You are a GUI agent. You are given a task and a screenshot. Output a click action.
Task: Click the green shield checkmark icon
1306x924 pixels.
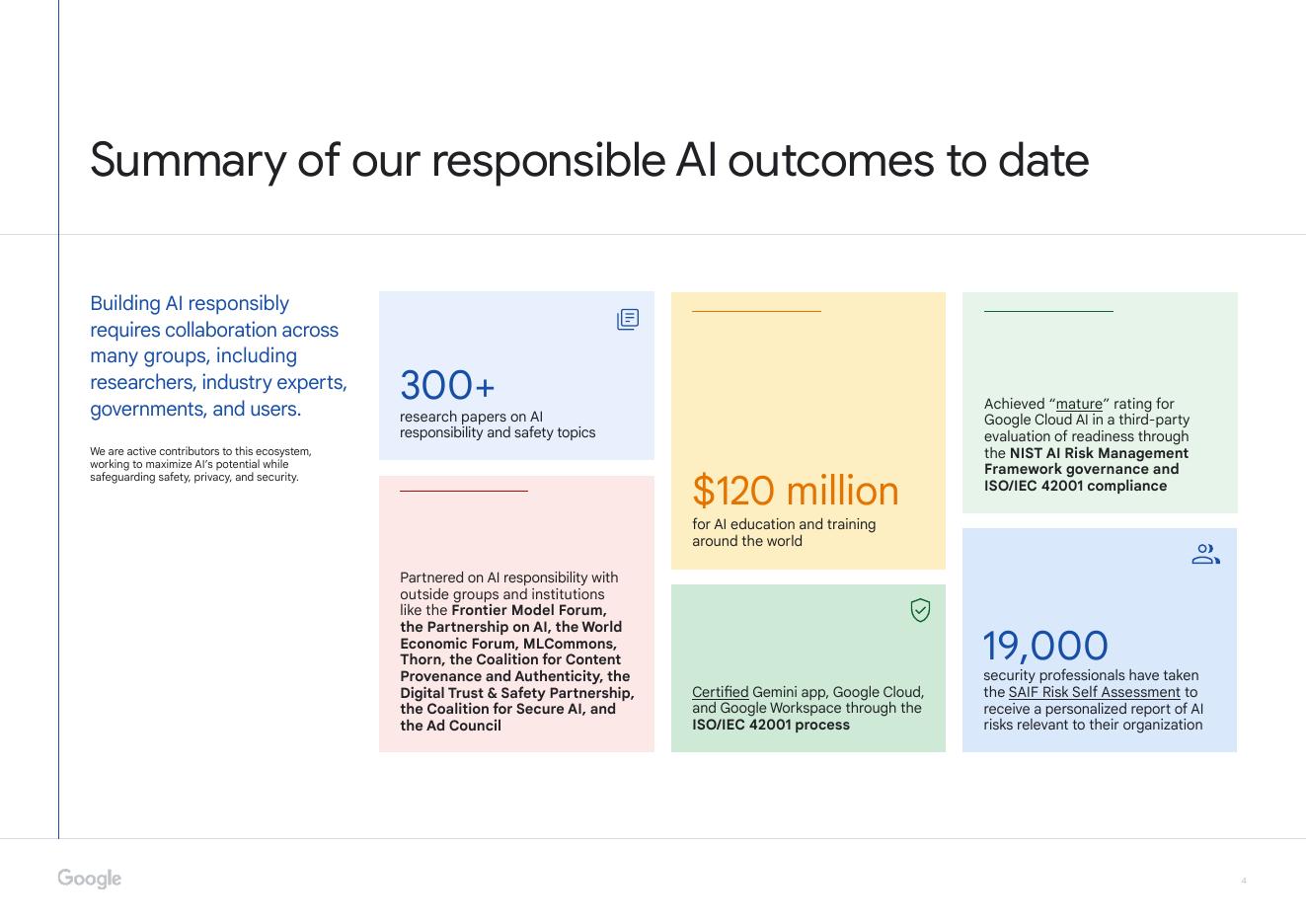(920, 610)
